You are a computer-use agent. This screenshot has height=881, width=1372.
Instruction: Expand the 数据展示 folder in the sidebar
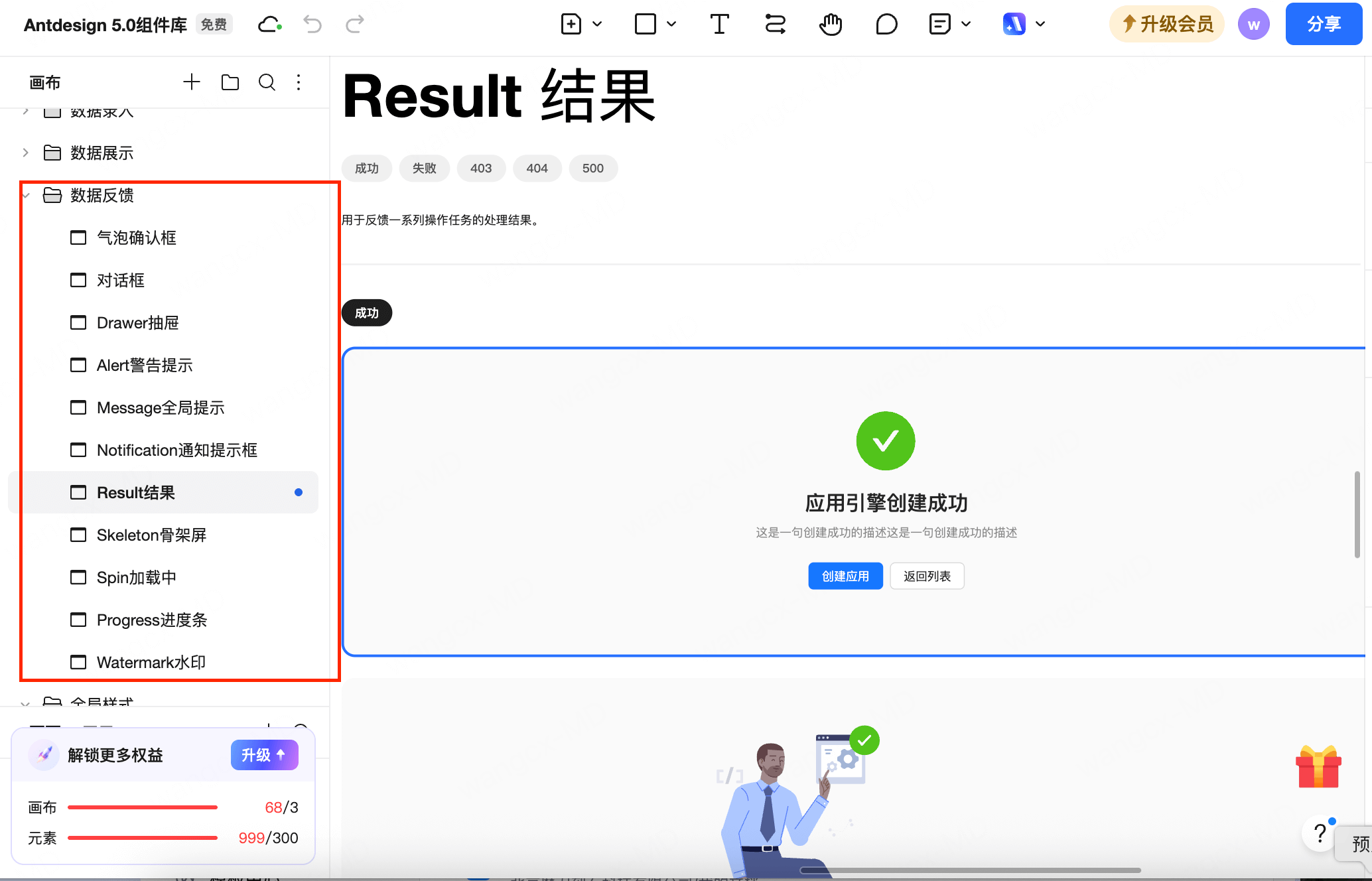coord(25,153)
